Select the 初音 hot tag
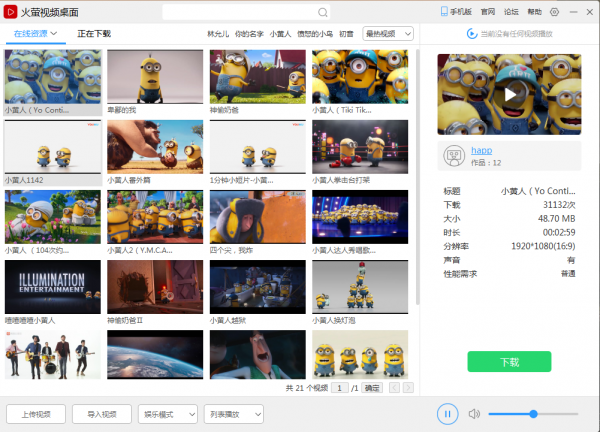Image resolution: width=600 pixels, height=432 pixels. tap(346, 34)
